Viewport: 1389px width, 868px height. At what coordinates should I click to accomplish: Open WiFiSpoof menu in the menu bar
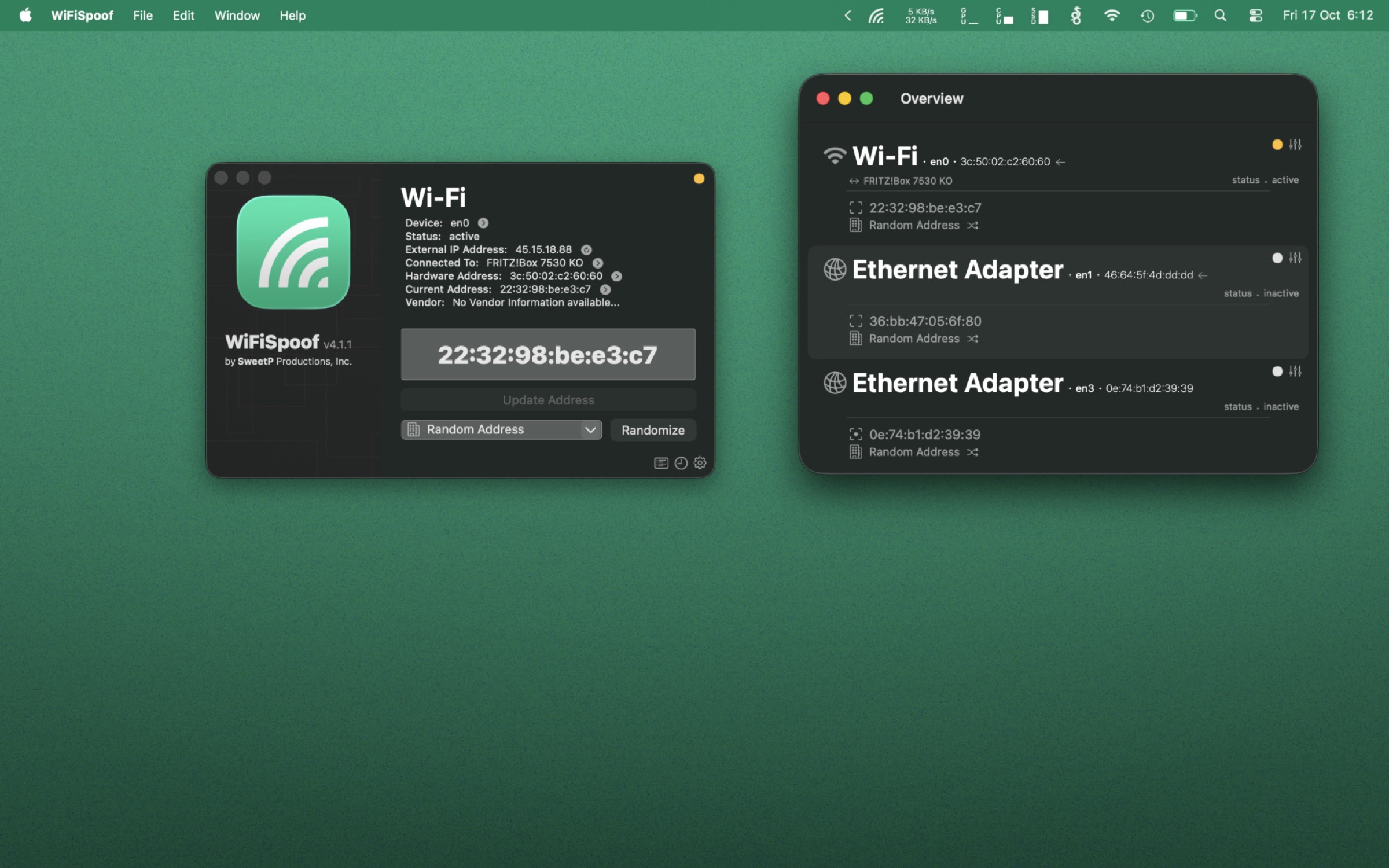[x=82, y=16]
